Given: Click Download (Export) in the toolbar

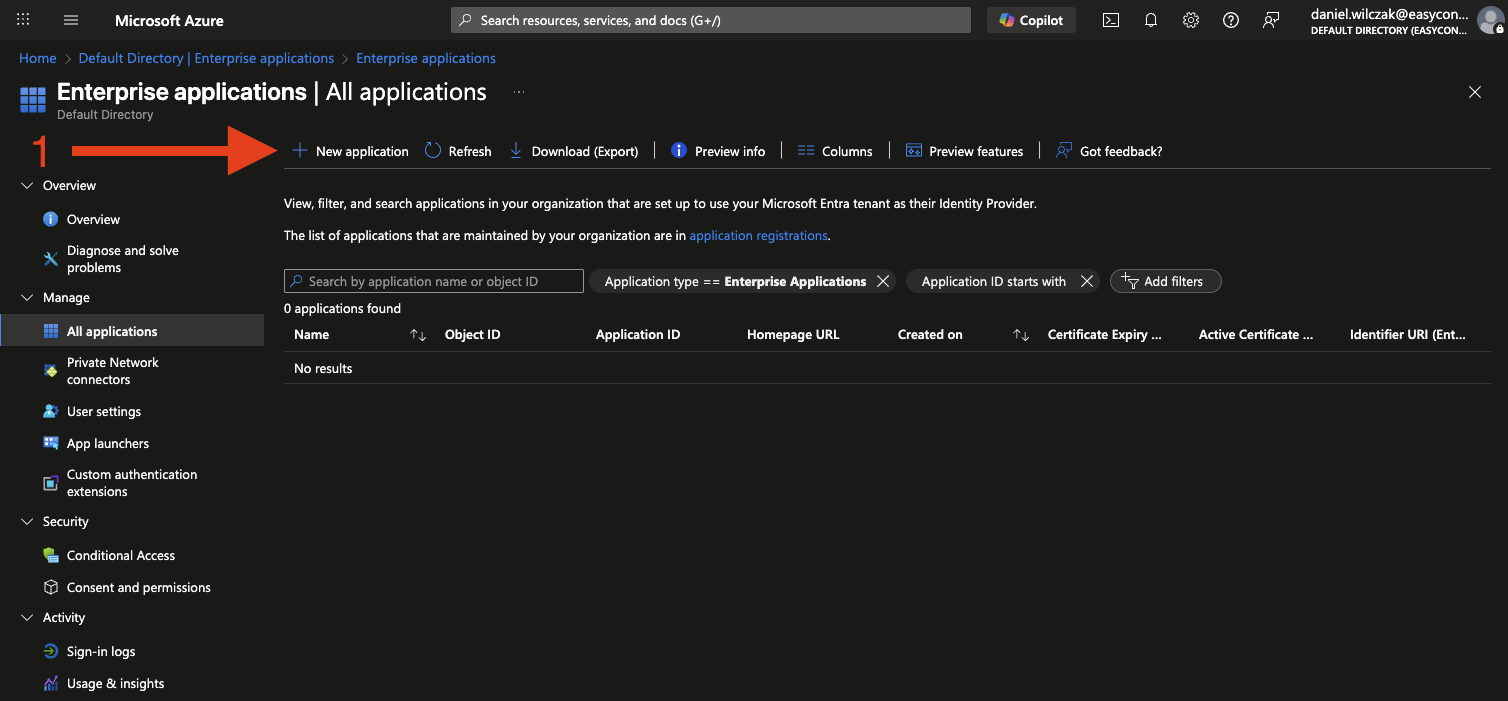Looking at the screenshot, I should coord(574,151).
